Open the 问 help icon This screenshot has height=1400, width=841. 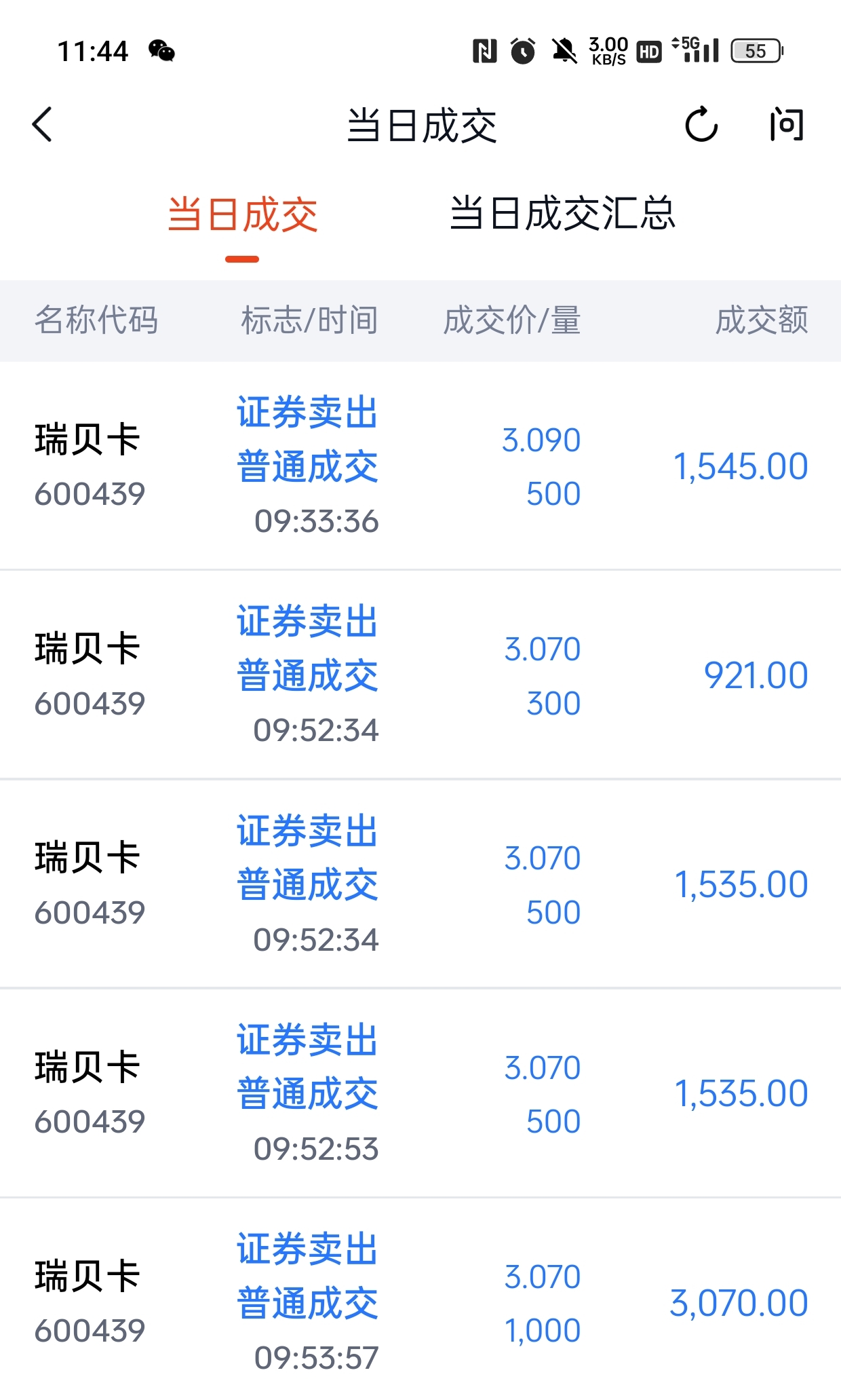(x=786, y=125)
